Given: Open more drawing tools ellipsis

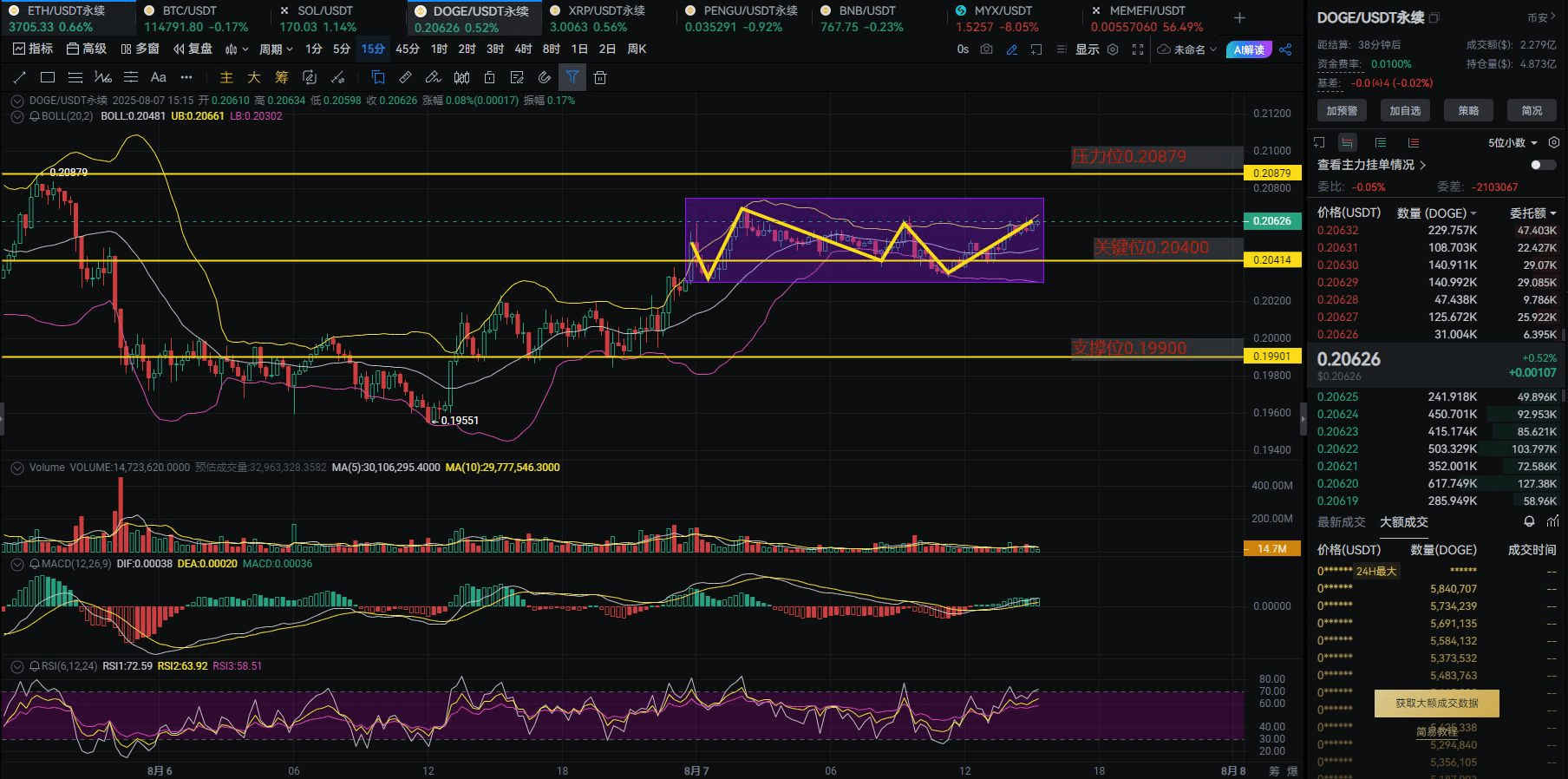Looking at the screenshot, I should click(x=186, y=78).
